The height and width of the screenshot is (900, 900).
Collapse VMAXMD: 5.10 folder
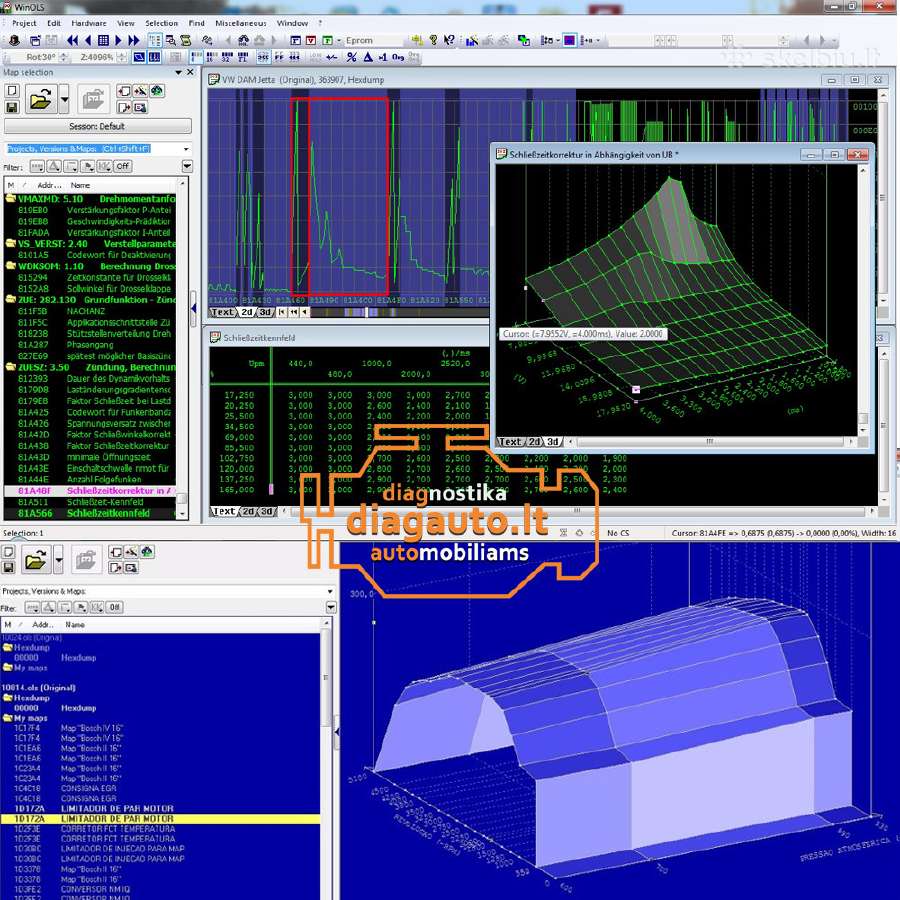(x=10, y=199)
